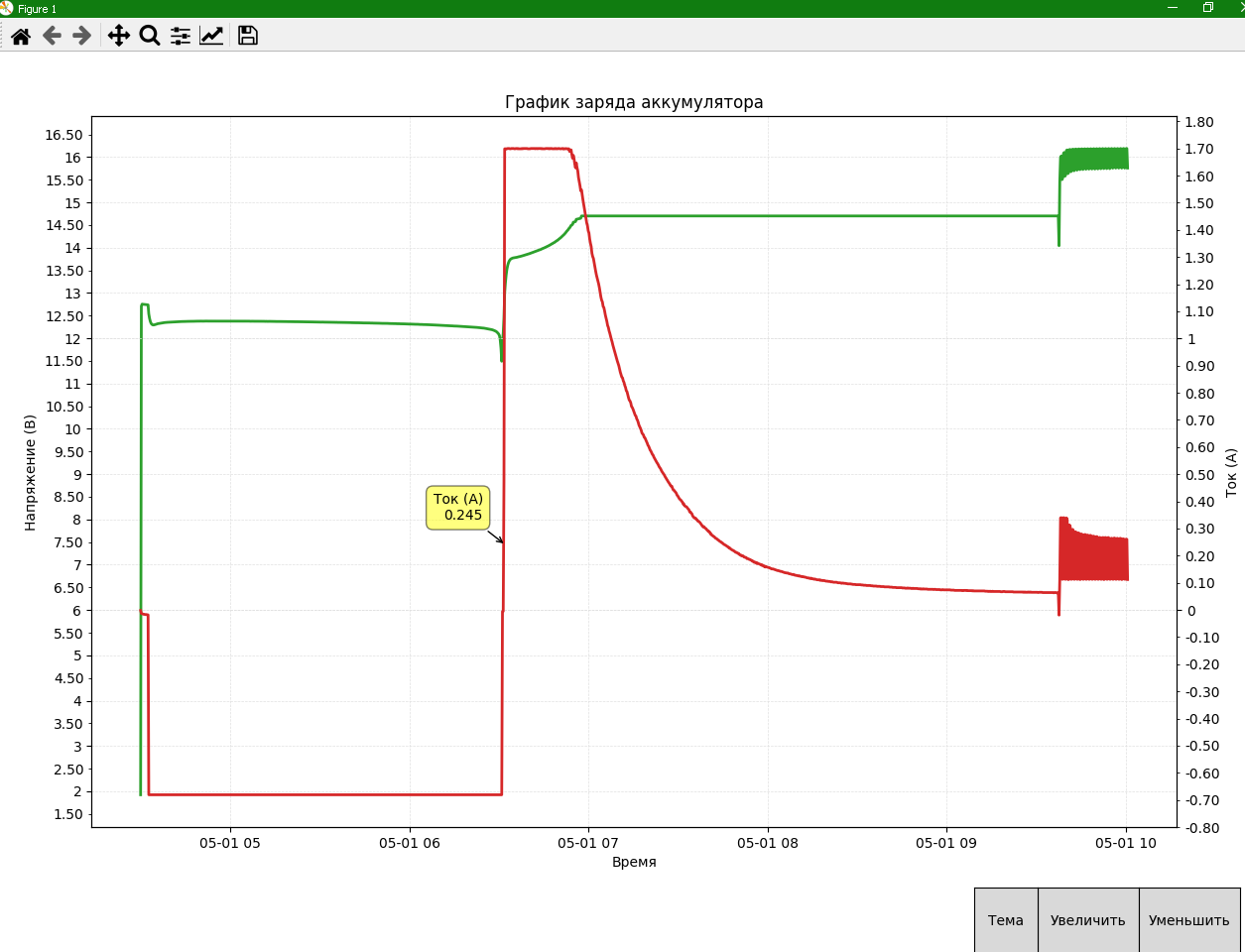Click the Home reset view icon
The image size is (1245, 952).
[x=20, y=36]
